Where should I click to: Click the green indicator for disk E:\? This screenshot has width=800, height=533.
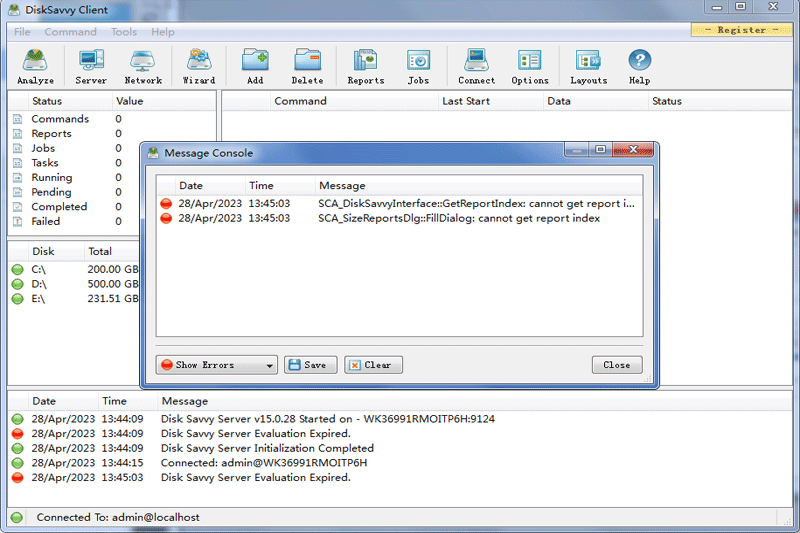pos(18,299)
